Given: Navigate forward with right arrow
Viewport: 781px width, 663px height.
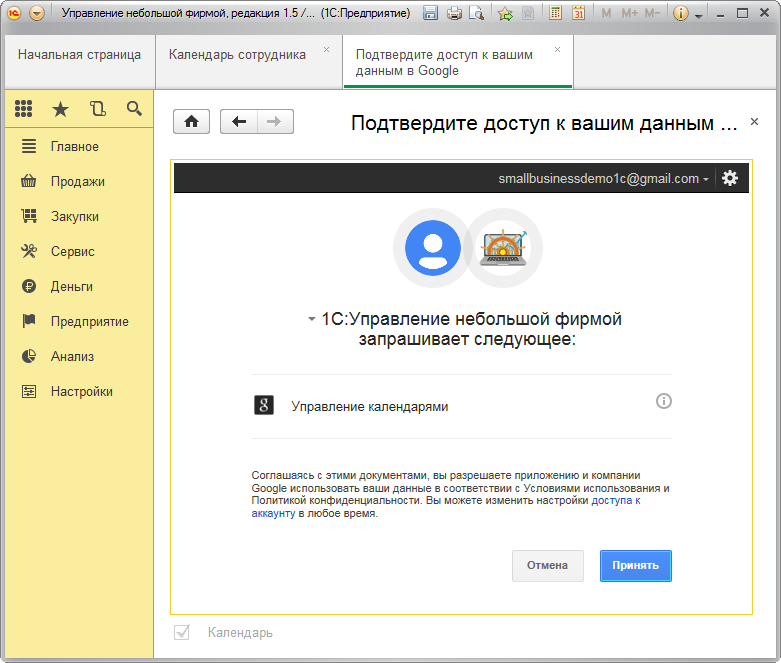Looking at the screenshot, I should click(275, 122).
